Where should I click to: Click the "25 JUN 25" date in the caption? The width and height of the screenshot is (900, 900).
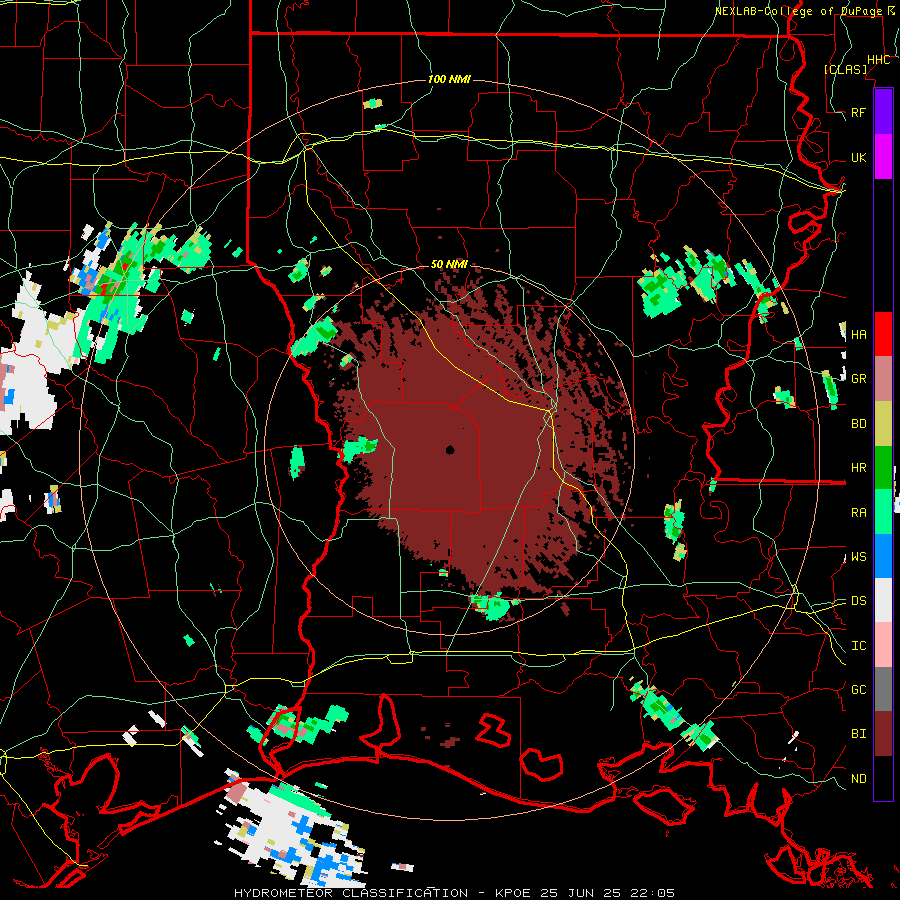[x=583, y=893]
